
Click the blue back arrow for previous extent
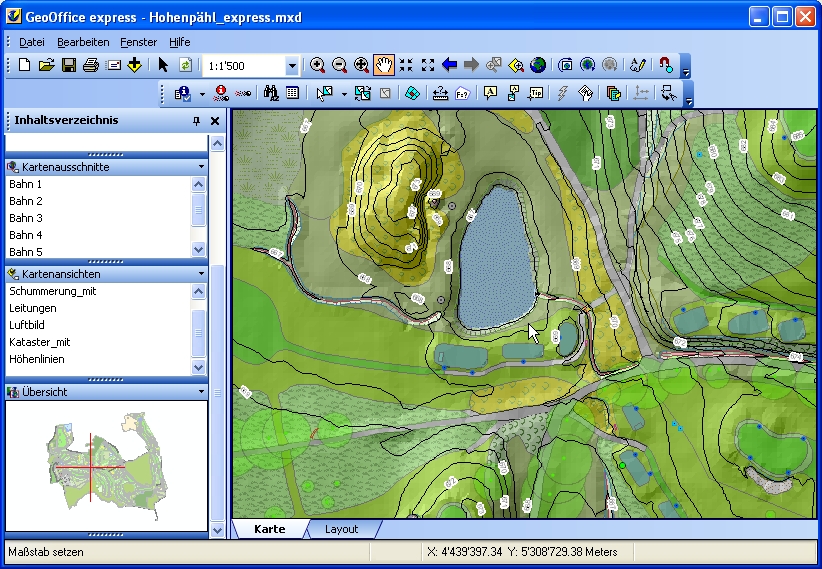[449, 65]
